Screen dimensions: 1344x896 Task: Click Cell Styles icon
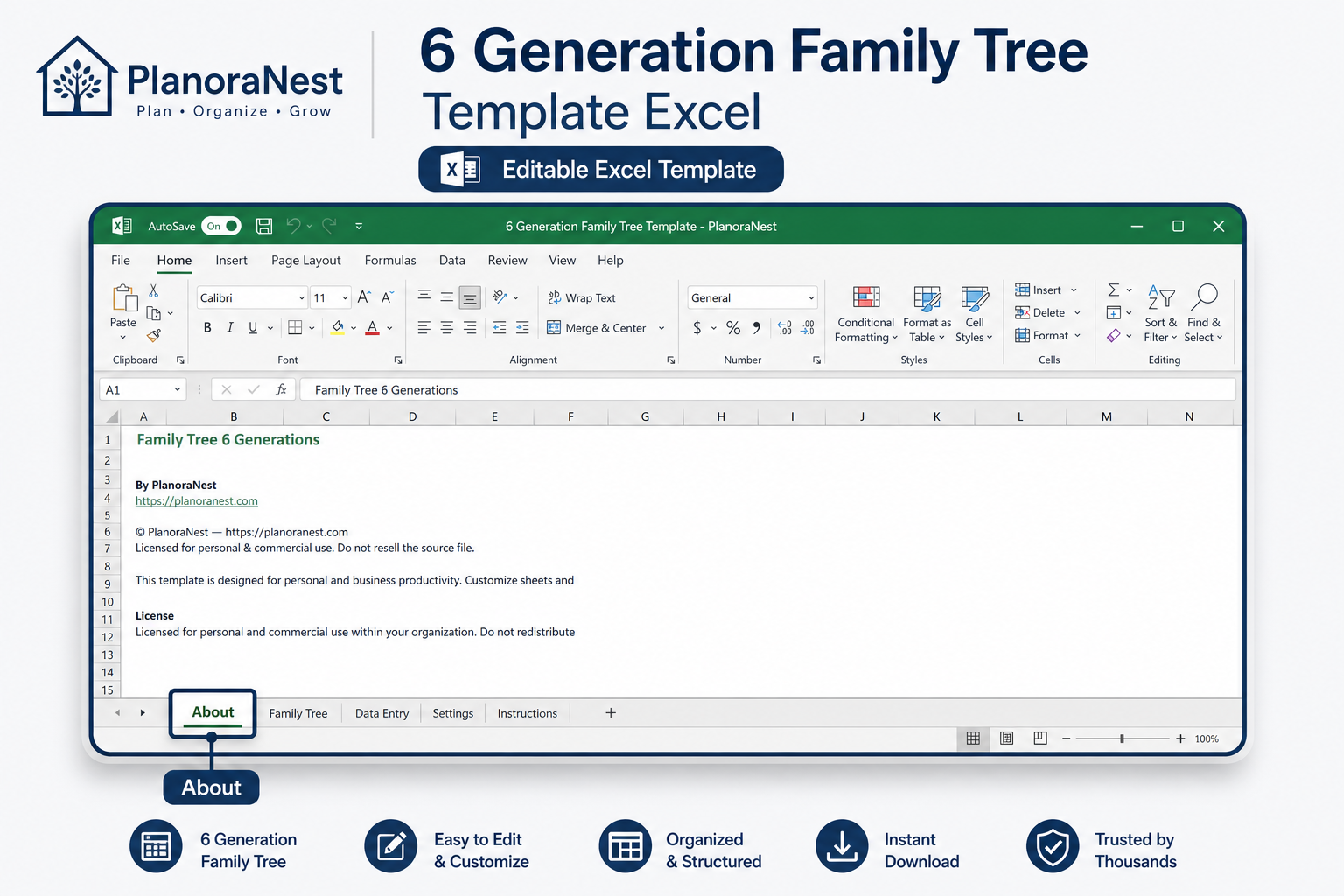[975, 298]
